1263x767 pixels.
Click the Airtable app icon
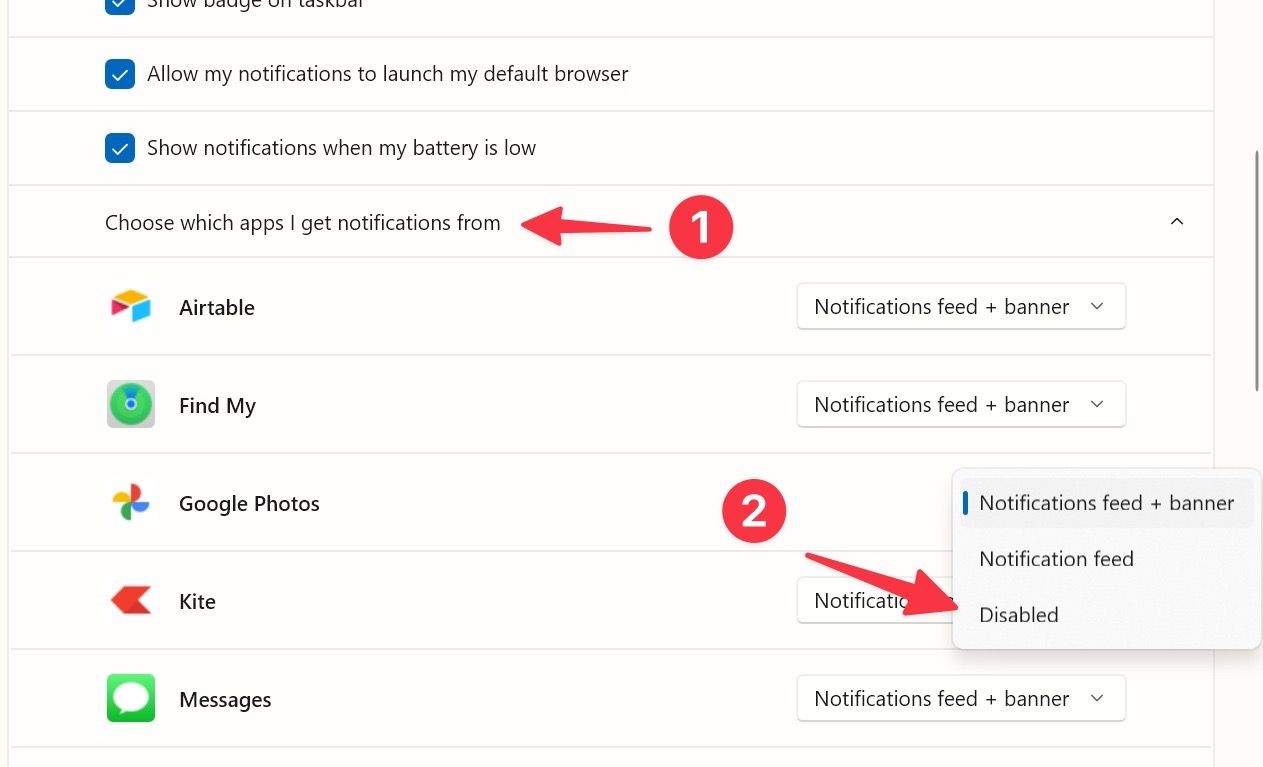click(x=130, y=307)
